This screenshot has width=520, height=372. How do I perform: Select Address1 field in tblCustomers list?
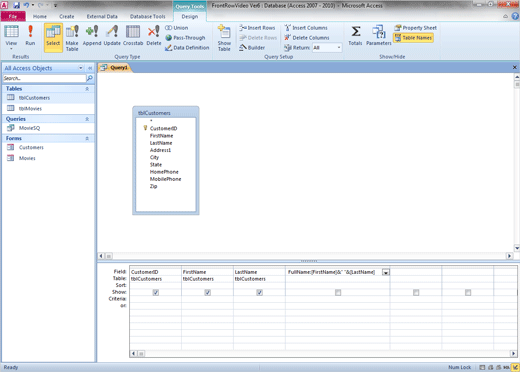pyautogui.click(x=160, y=150)
